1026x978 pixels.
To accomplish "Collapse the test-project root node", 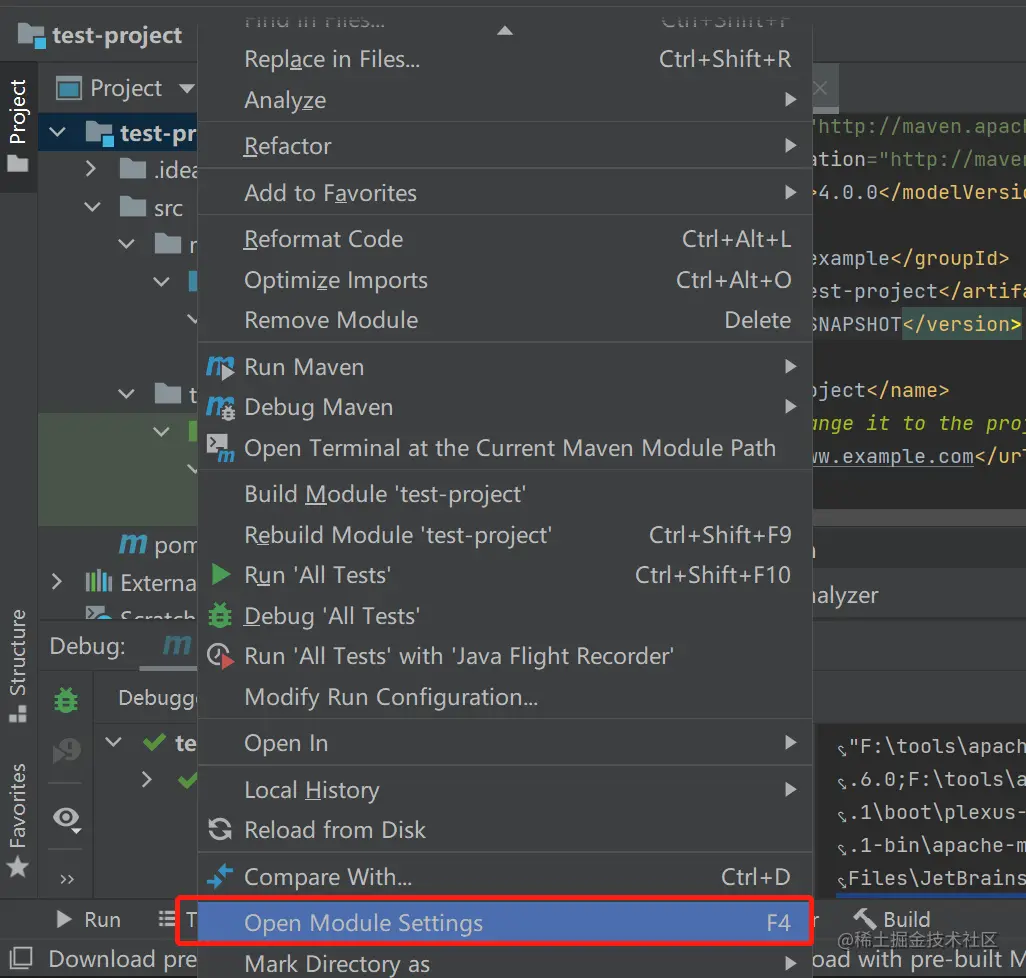I will tap(58, 132).
